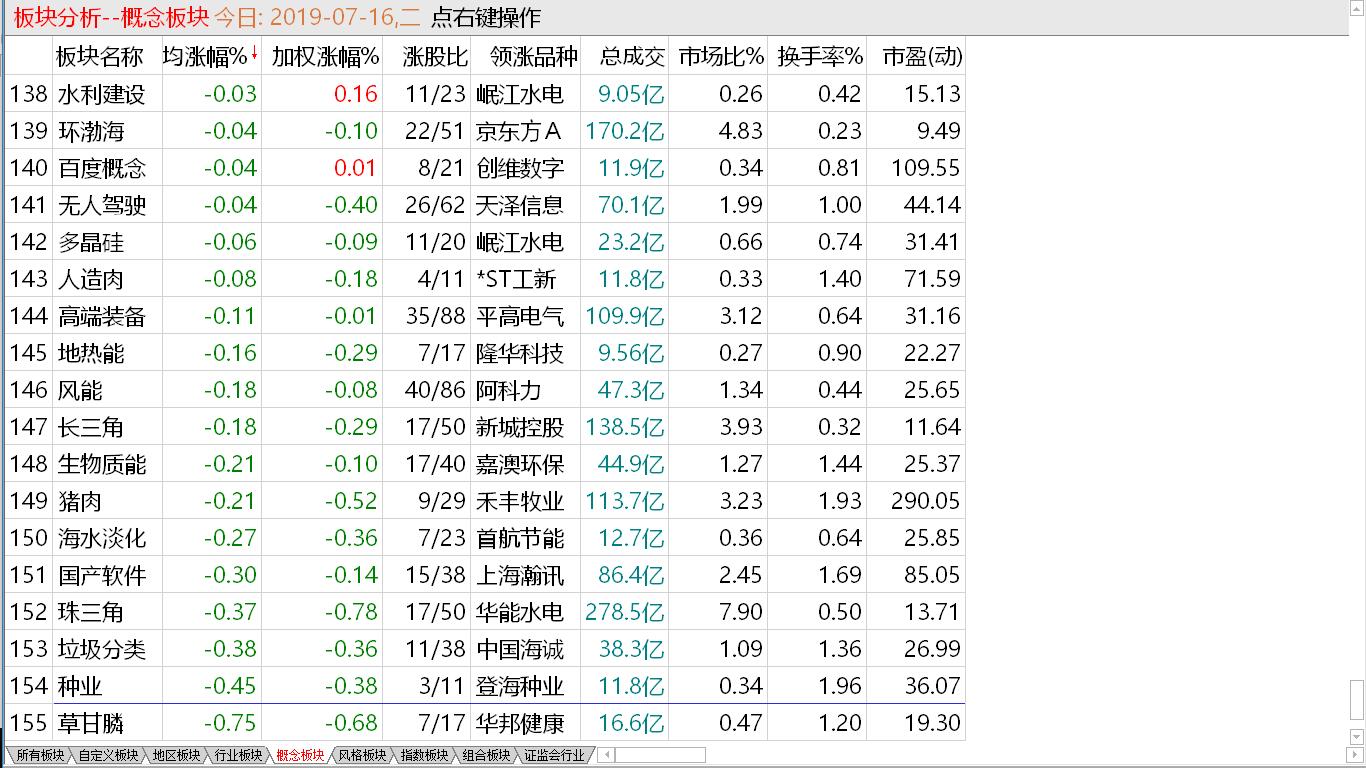Click leading stock 登海种业

(x=520, y=686)
